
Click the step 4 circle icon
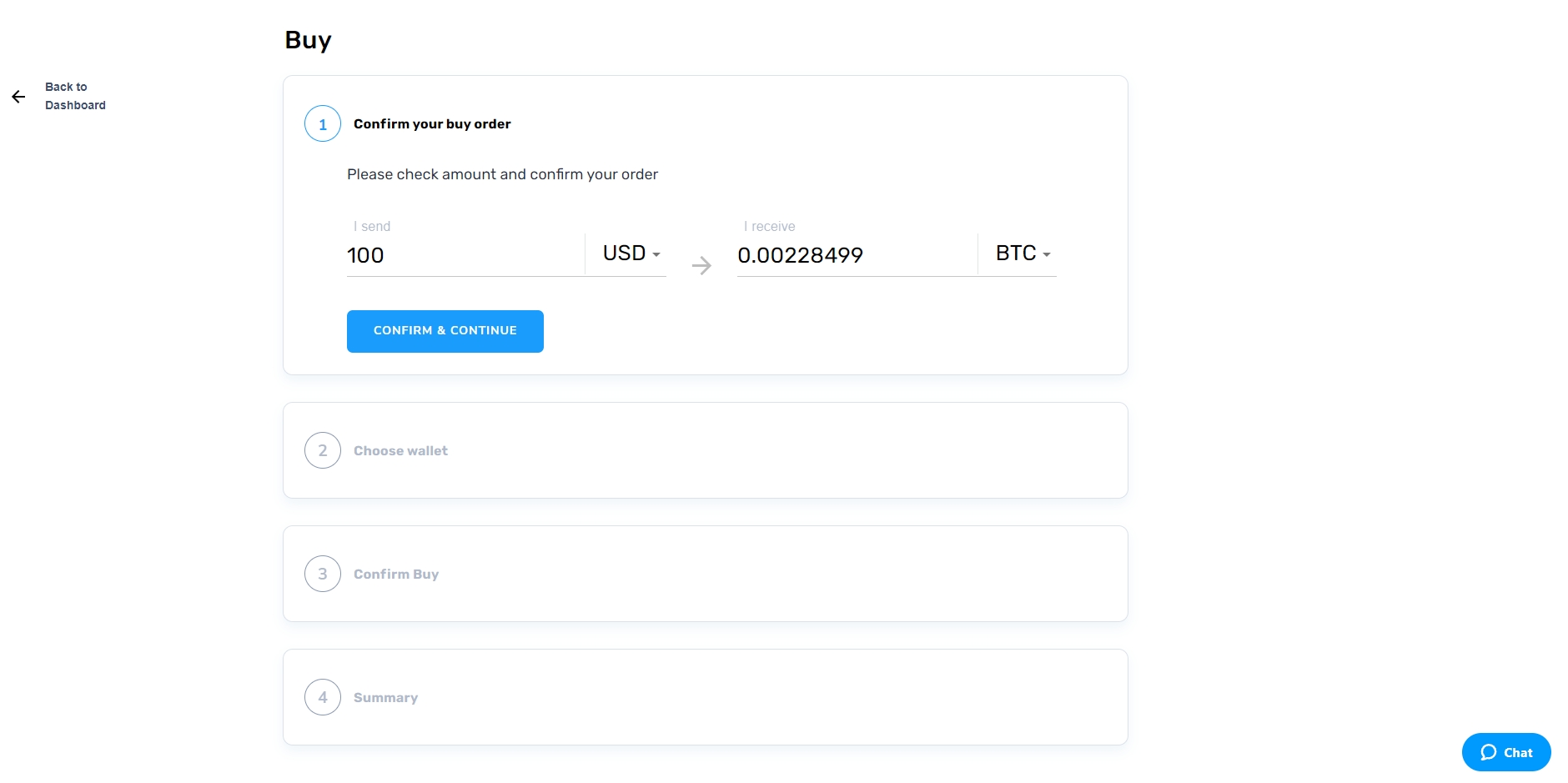pos(323,697)
